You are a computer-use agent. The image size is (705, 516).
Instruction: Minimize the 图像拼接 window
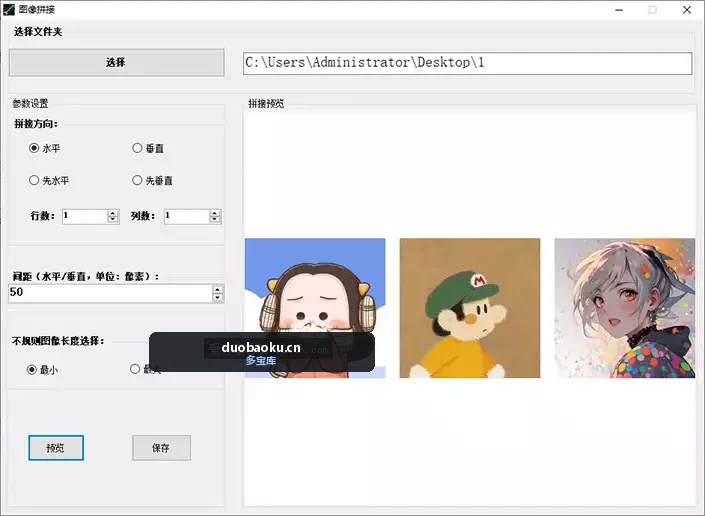pos(619,10)
